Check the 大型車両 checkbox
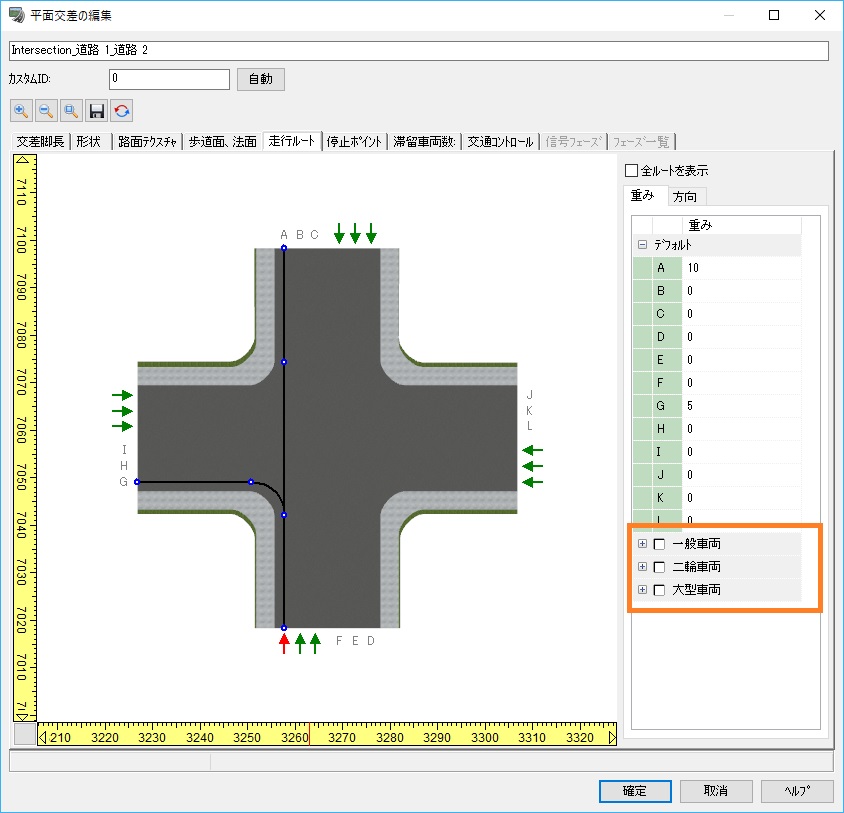 pos(659,590)
